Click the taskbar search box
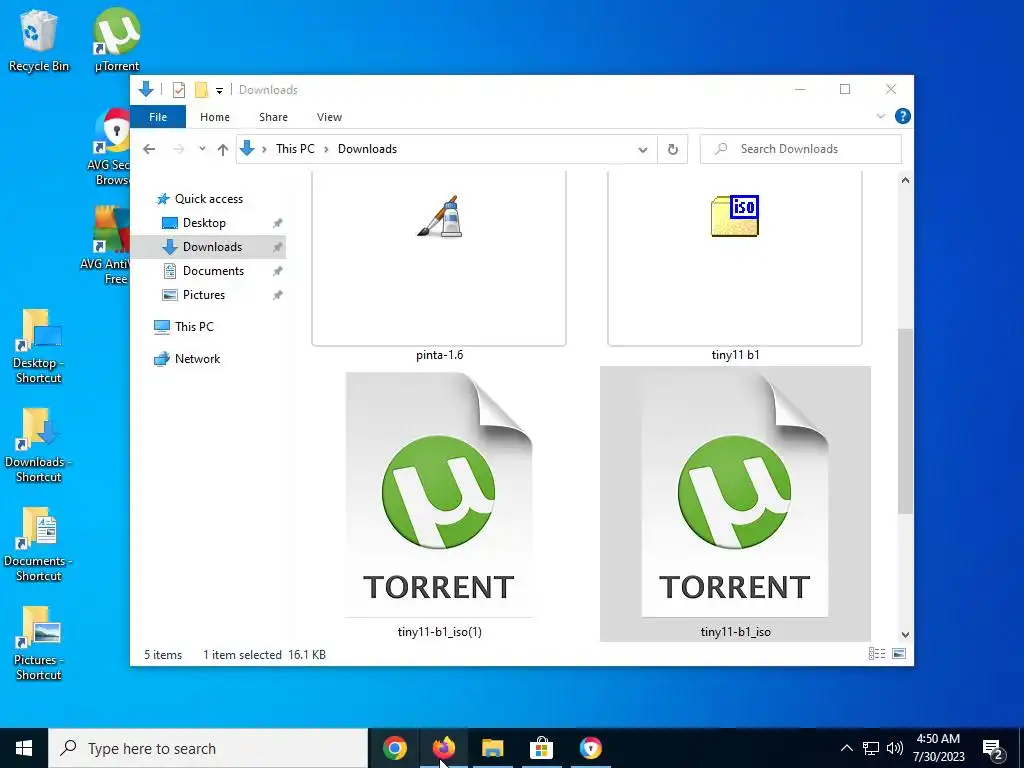Image resolution: width=1024 pixels, height=768 pixels. pos(208,748)
